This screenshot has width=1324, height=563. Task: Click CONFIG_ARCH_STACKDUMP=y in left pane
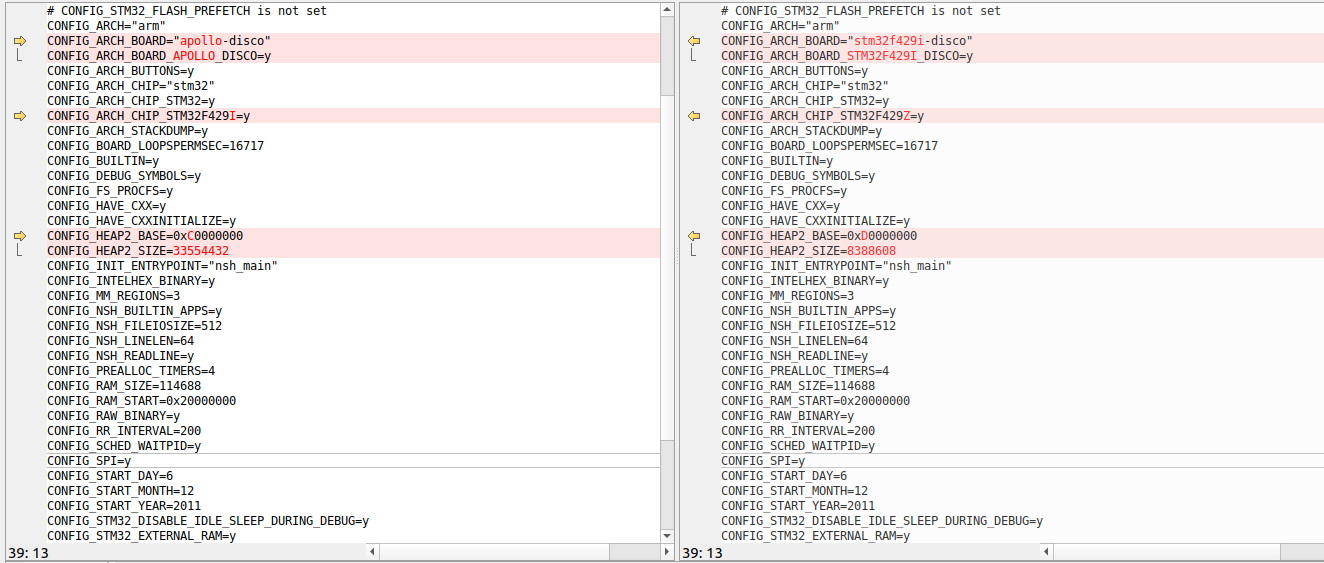click(127, 131)
